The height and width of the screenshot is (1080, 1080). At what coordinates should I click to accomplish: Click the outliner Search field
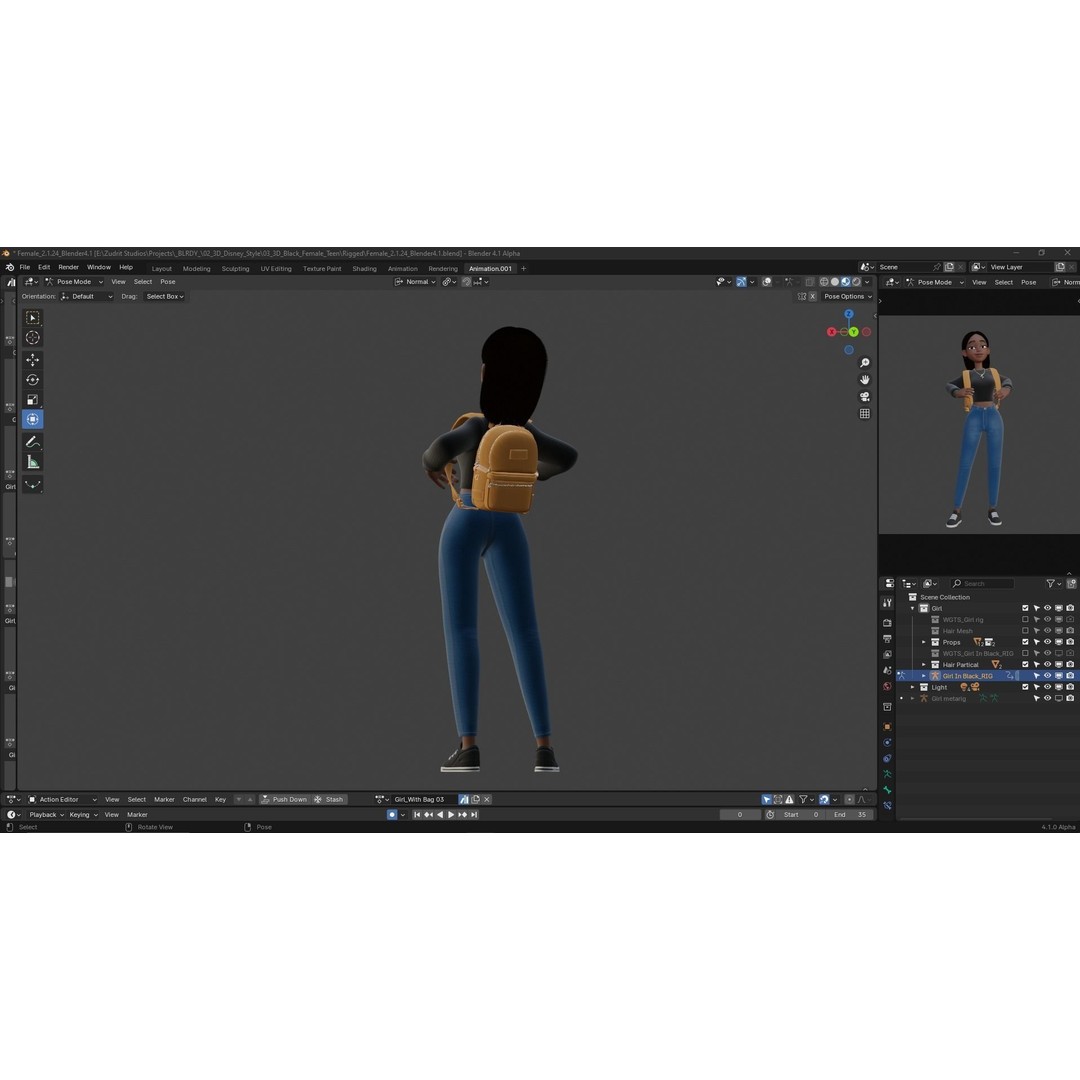[x=982, y=583]
